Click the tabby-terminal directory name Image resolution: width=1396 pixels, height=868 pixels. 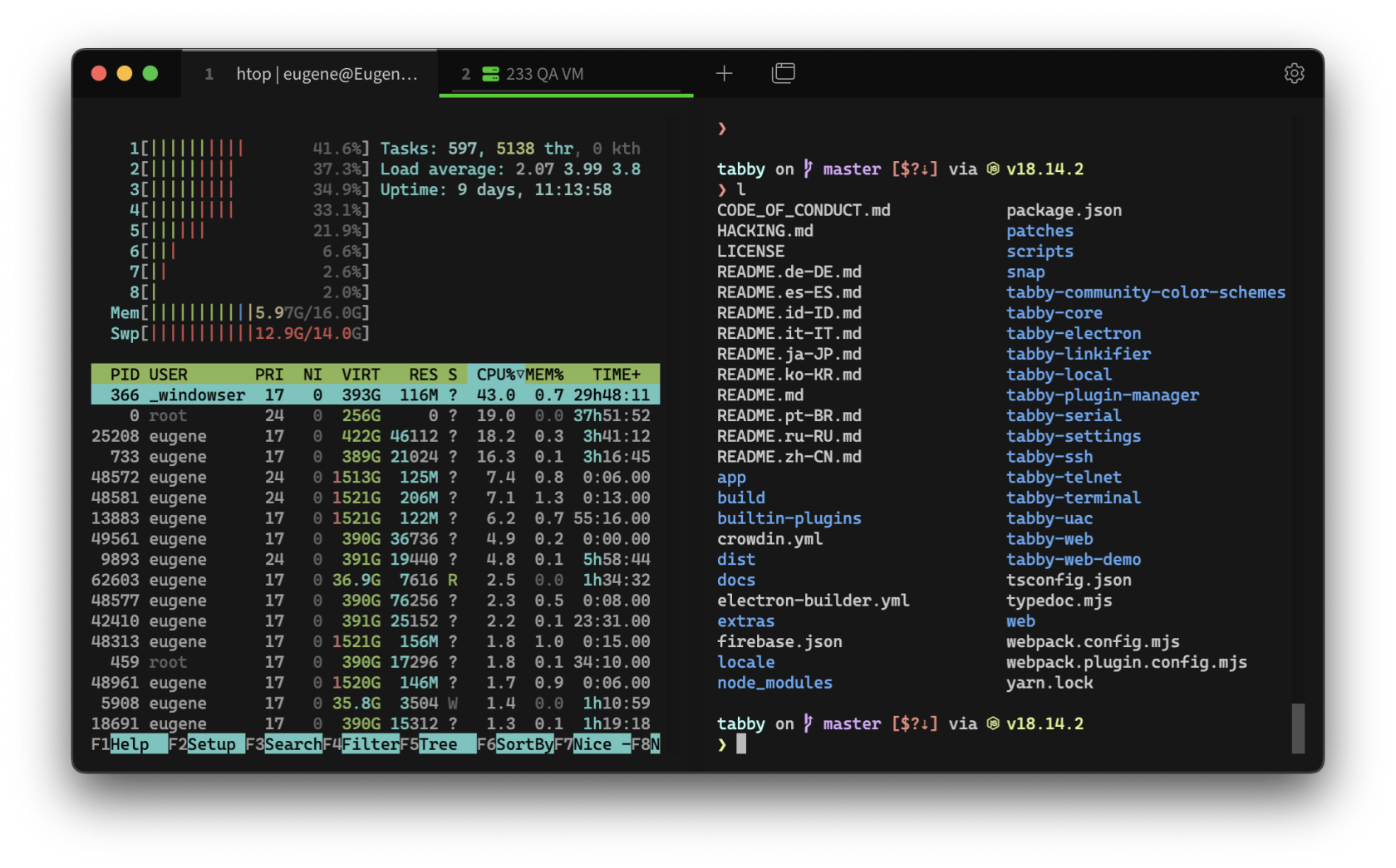[1074, 498]
